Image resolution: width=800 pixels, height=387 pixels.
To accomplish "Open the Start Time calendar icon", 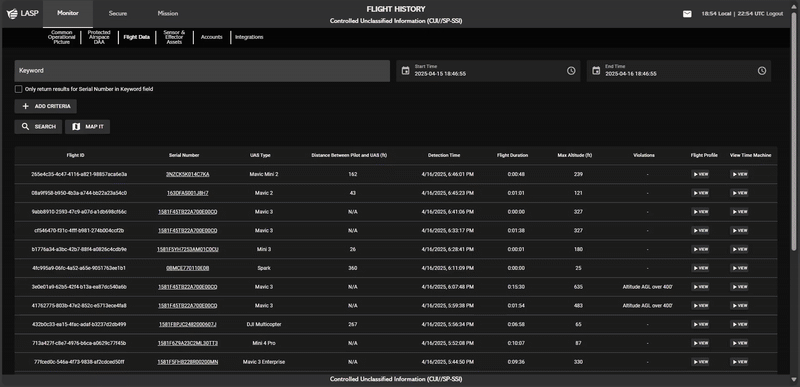I will click(x=406, y=71).
